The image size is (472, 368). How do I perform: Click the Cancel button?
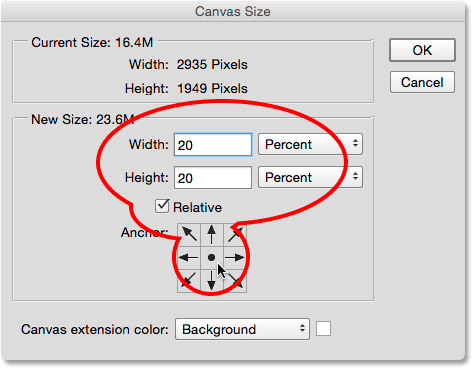(x=422, y=82)
